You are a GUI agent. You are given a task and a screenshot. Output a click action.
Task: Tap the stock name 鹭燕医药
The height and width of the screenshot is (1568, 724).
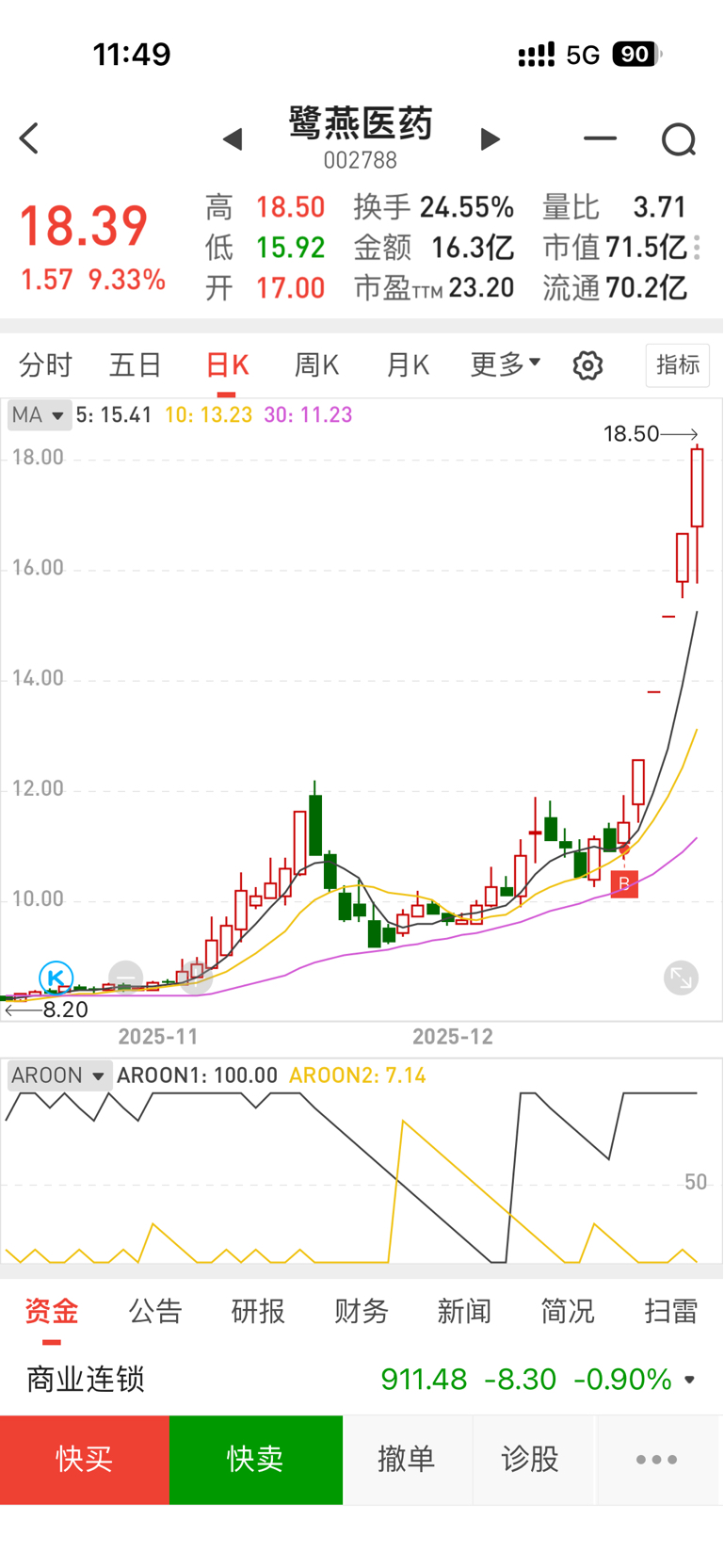point(361,123)
